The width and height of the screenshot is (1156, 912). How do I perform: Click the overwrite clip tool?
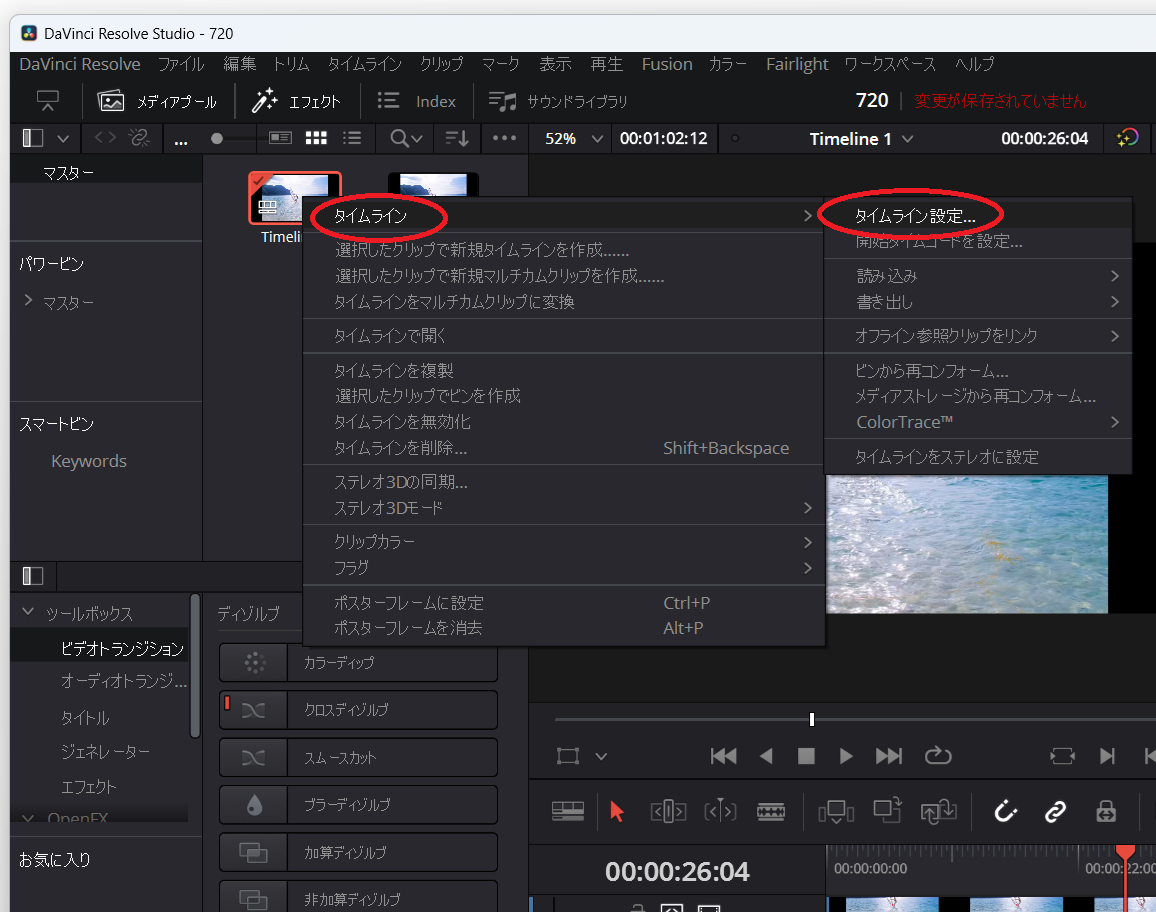click(x=888, y=810)
